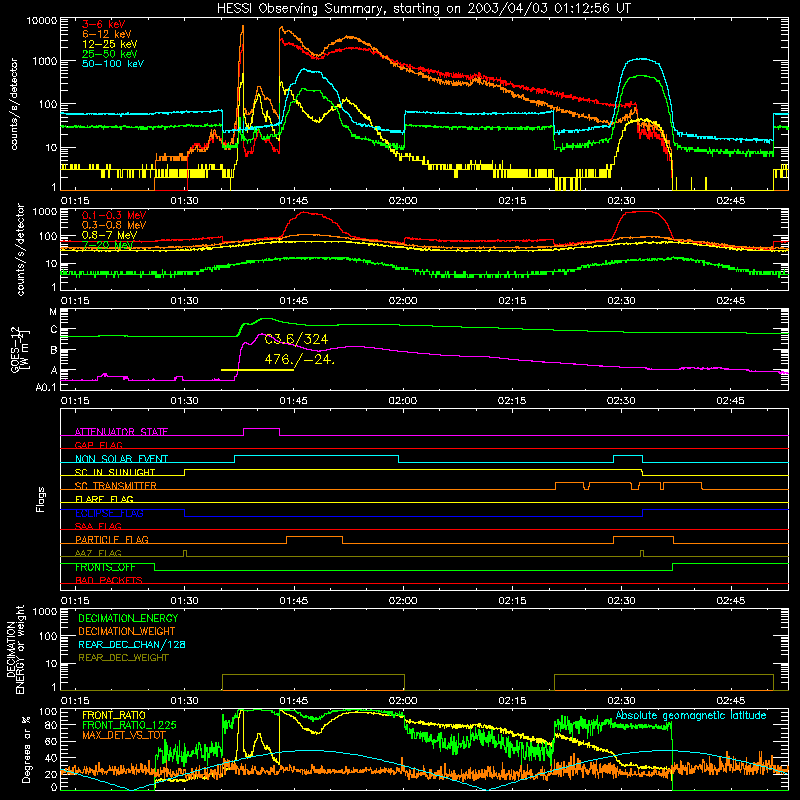Click the 0.3-0.8 MeV legend label
Screen dimensions: 800x800
click(114, 225)
